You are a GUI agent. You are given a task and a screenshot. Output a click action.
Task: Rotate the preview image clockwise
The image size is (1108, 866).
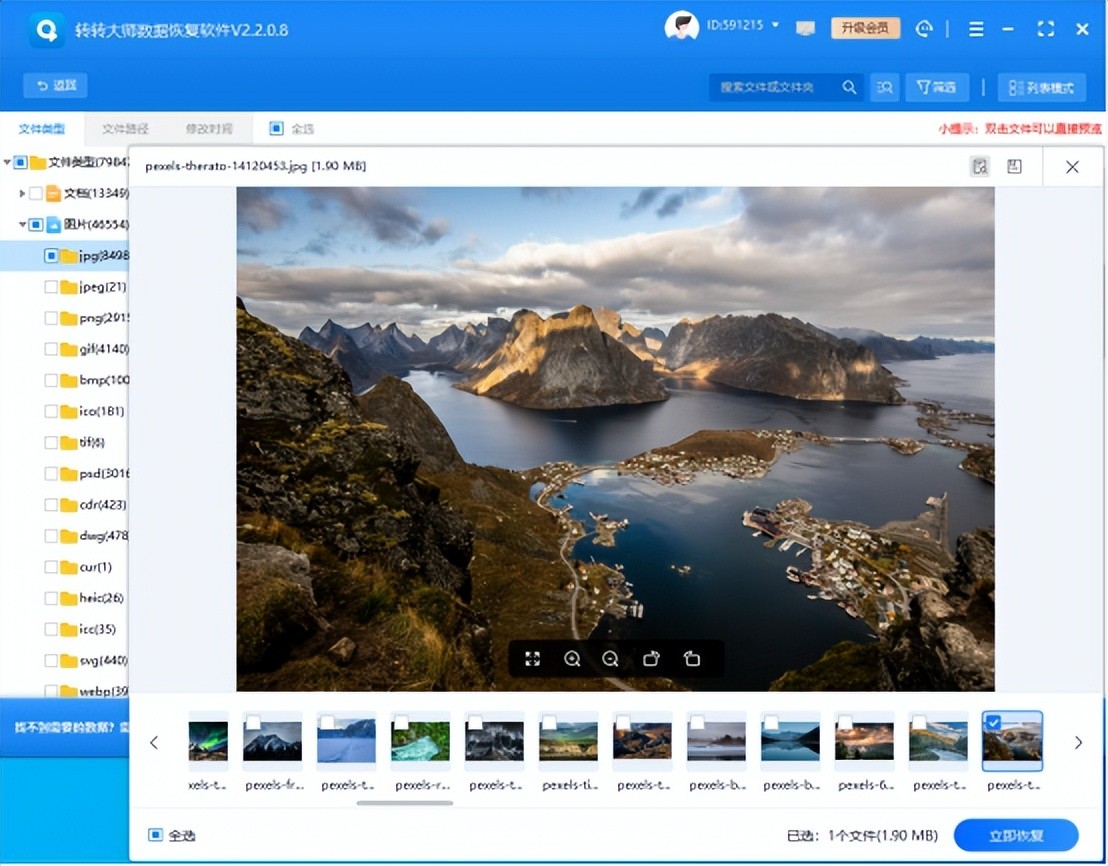652,659
